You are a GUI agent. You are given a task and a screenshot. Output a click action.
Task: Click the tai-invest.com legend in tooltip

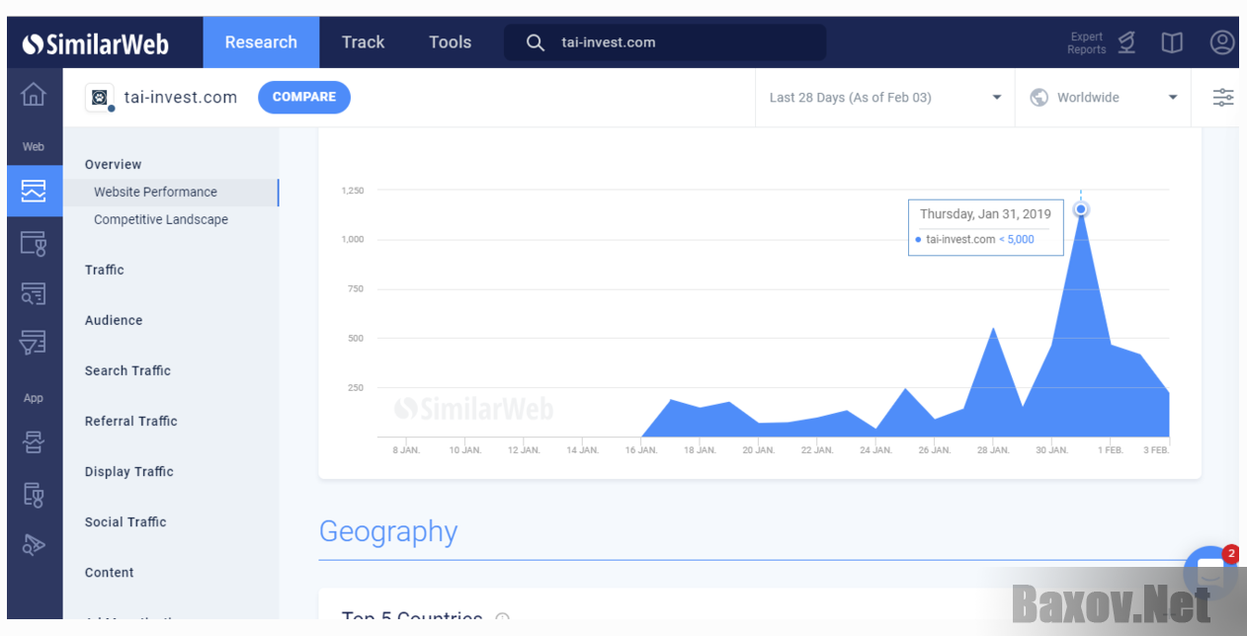(960, 239)
